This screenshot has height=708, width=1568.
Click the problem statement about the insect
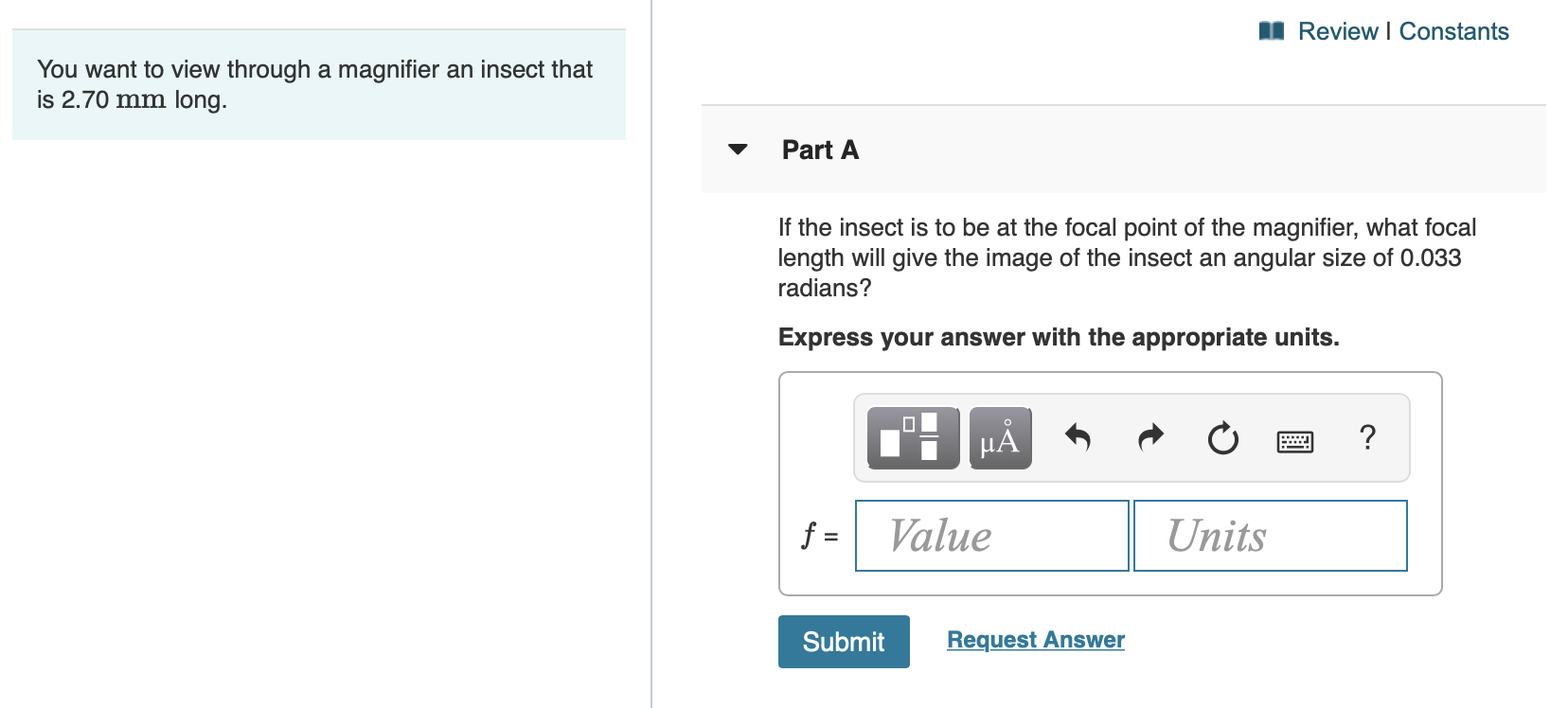tap(316, 84)
